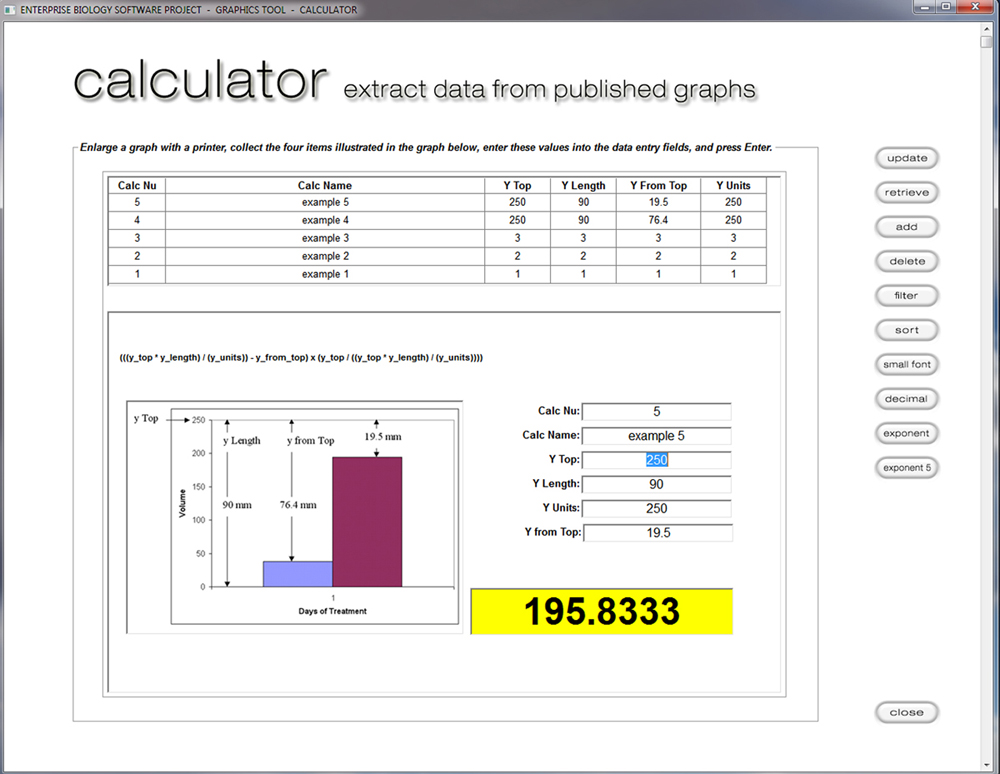
Task: Switch to small font
Action: pyautogui.click(x=906, y=365)
